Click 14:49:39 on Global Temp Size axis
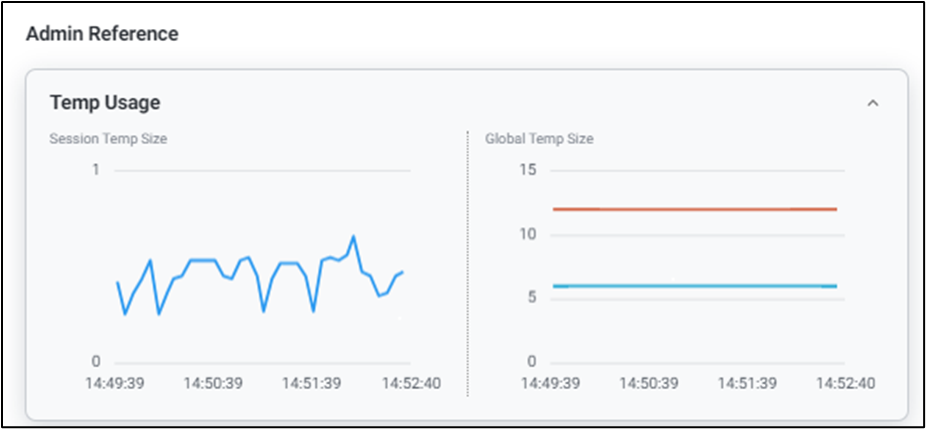This screenshot has height=429, width=926. (x=550, y=383)
